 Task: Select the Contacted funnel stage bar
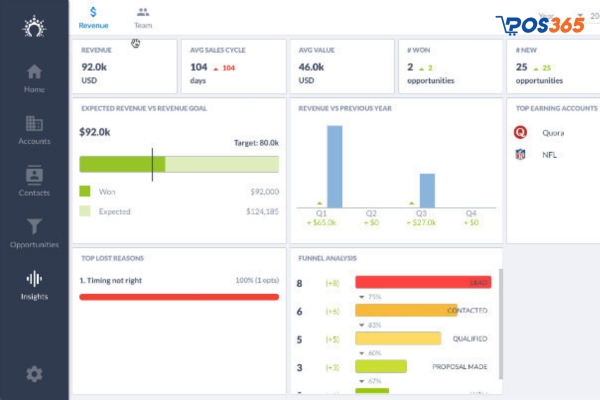coord(405,311)
